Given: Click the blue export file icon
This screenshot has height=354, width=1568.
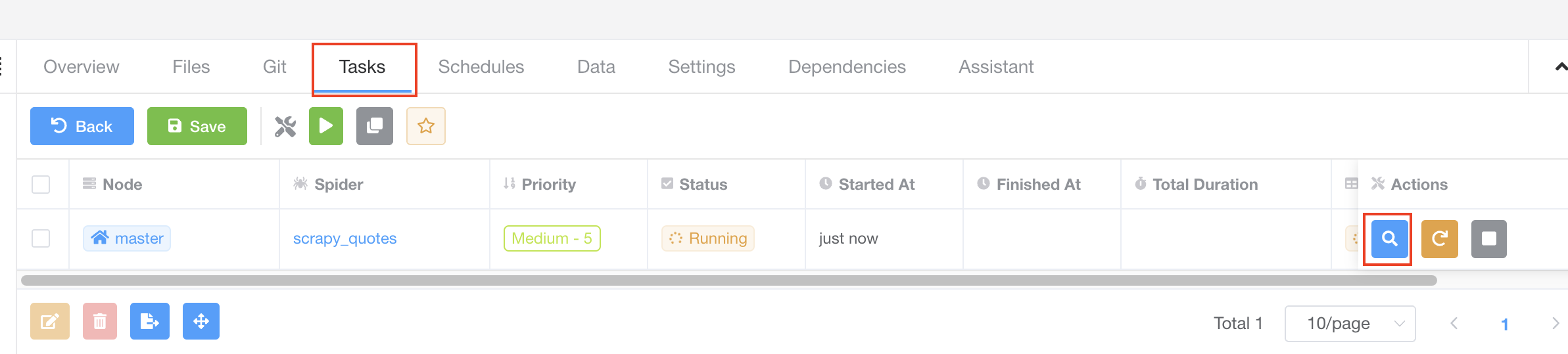Looking at the screenshot, I should [x=150, y=321].
